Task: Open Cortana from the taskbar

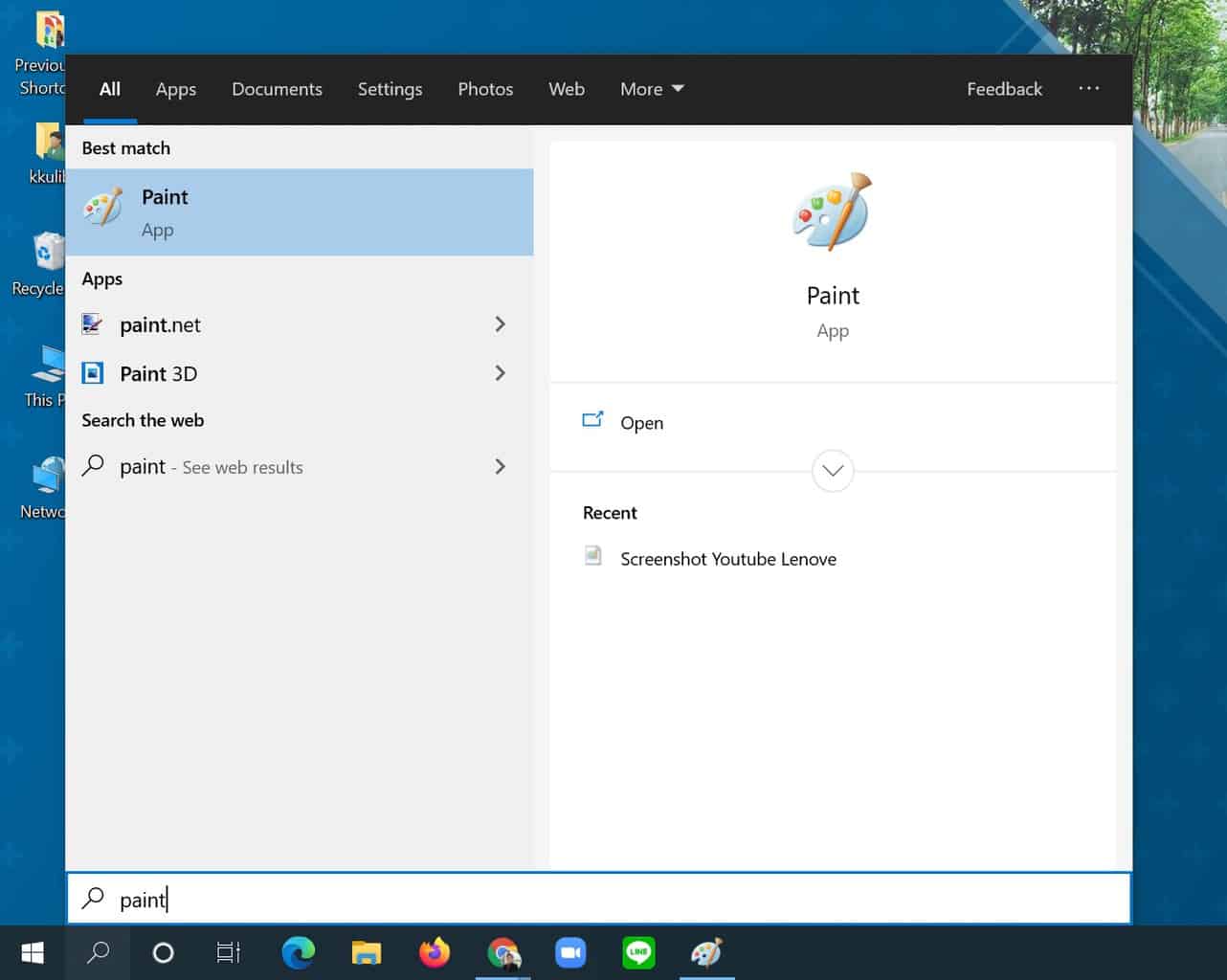Action: pos(164,953)
